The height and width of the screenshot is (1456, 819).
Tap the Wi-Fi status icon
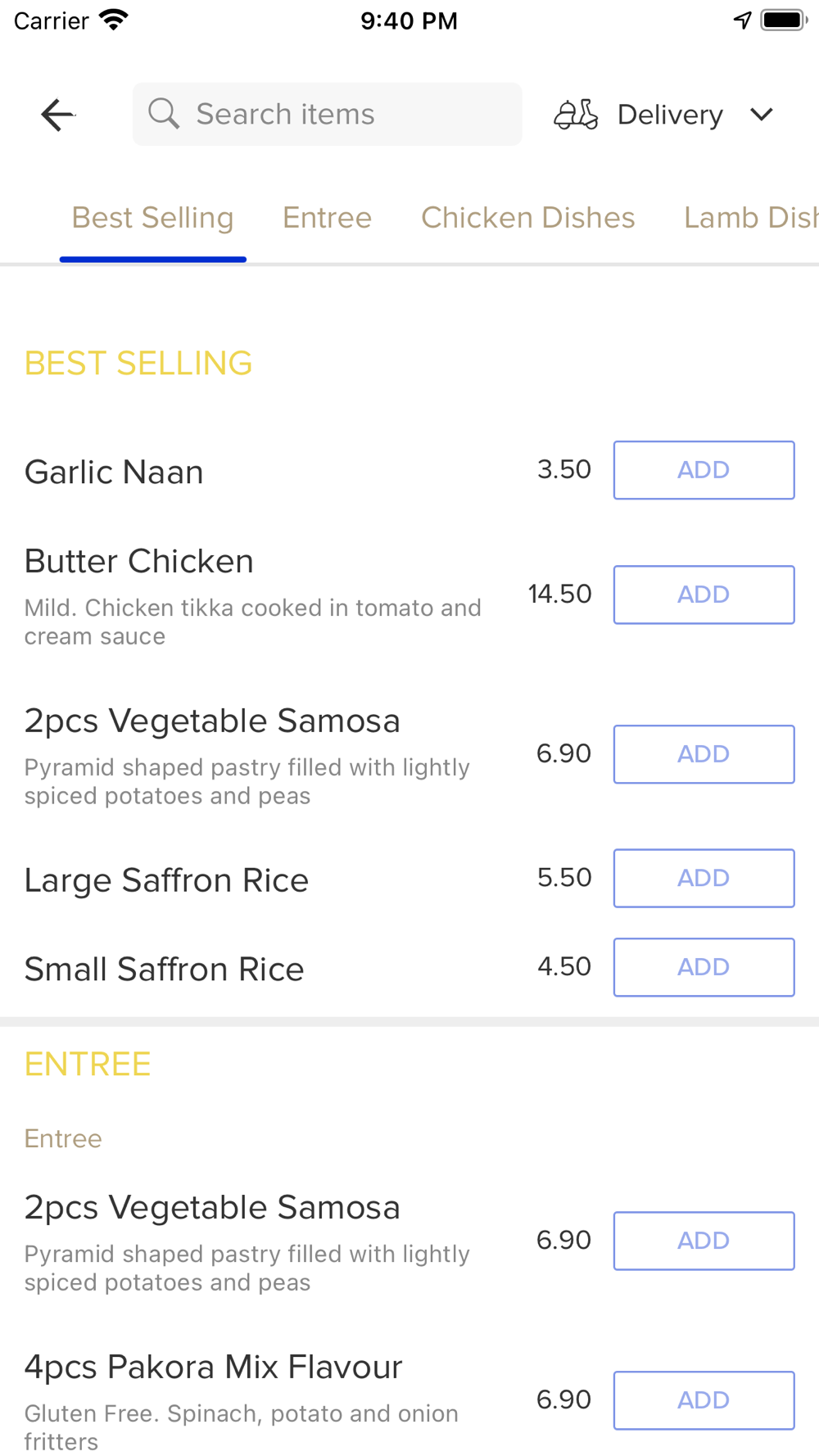(114, 20)
